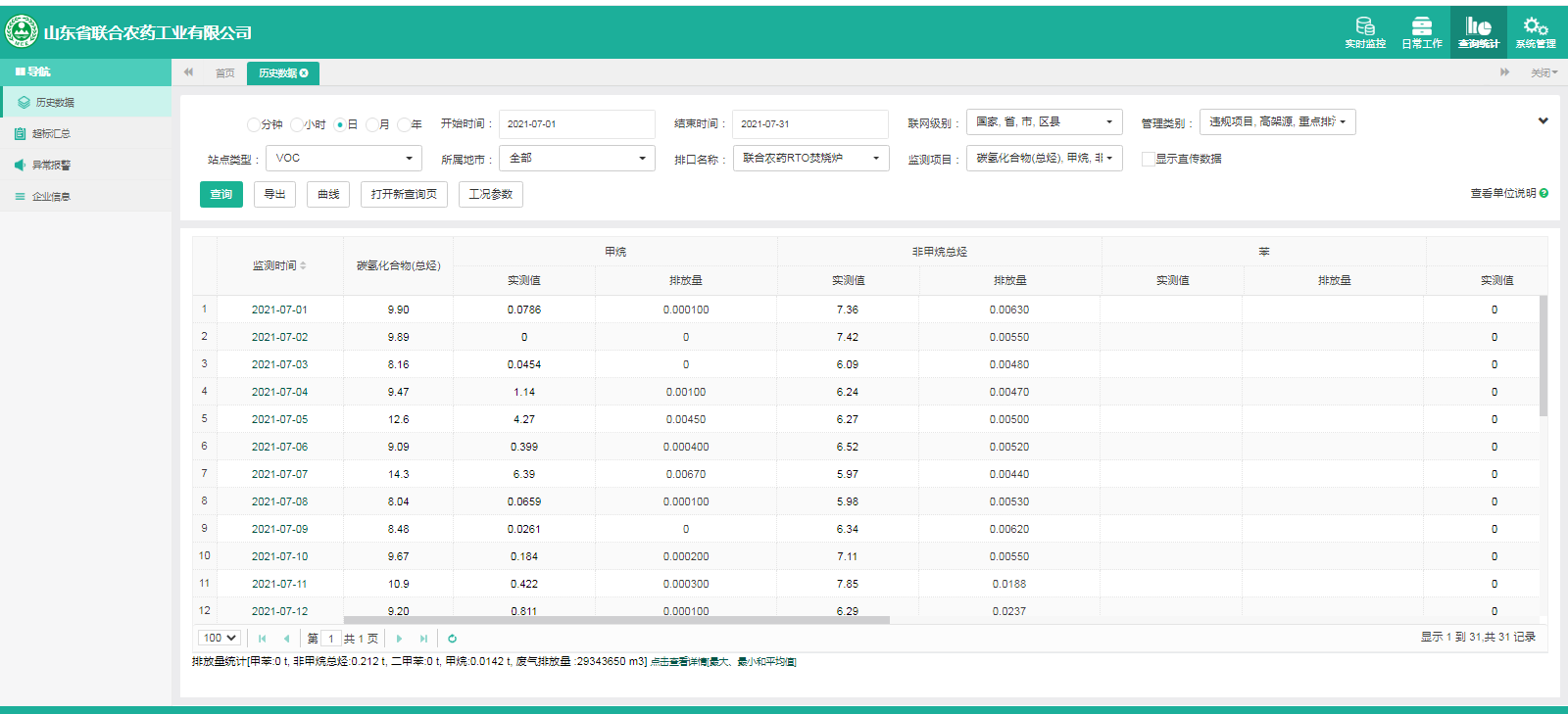1568x714 pixels.
Task: Click the green help icon beside 查看单位说明
Action: point(1543,194)
